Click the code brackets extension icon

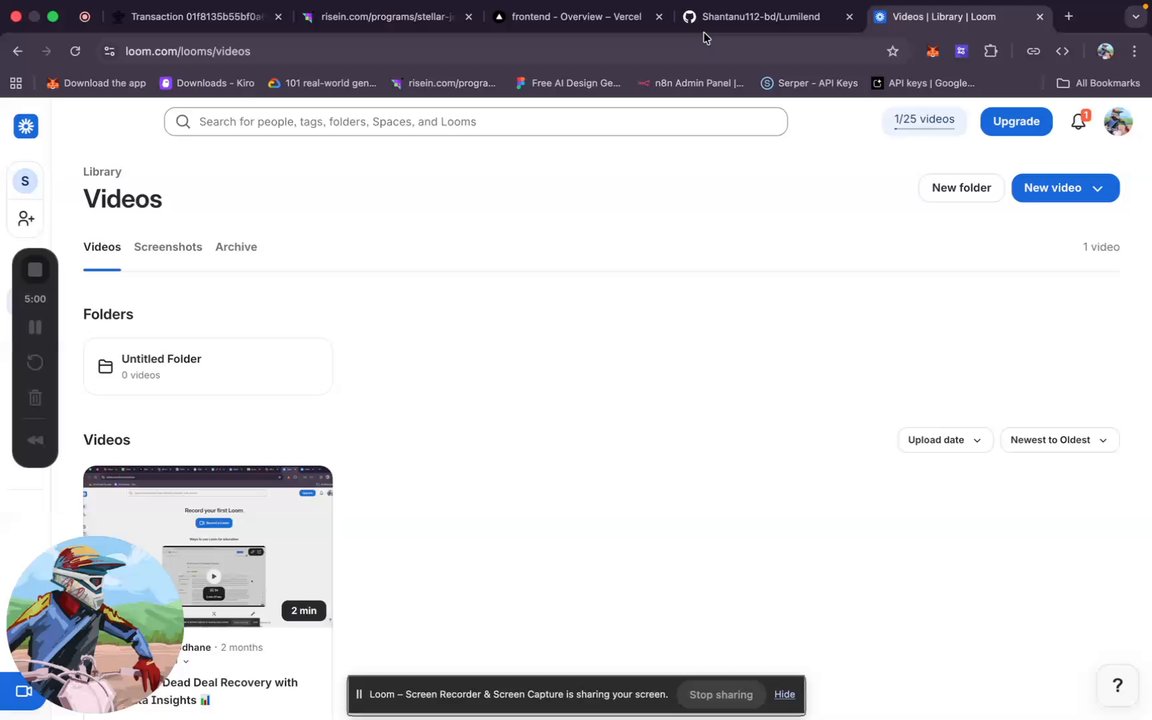[x=1062, y=51]
